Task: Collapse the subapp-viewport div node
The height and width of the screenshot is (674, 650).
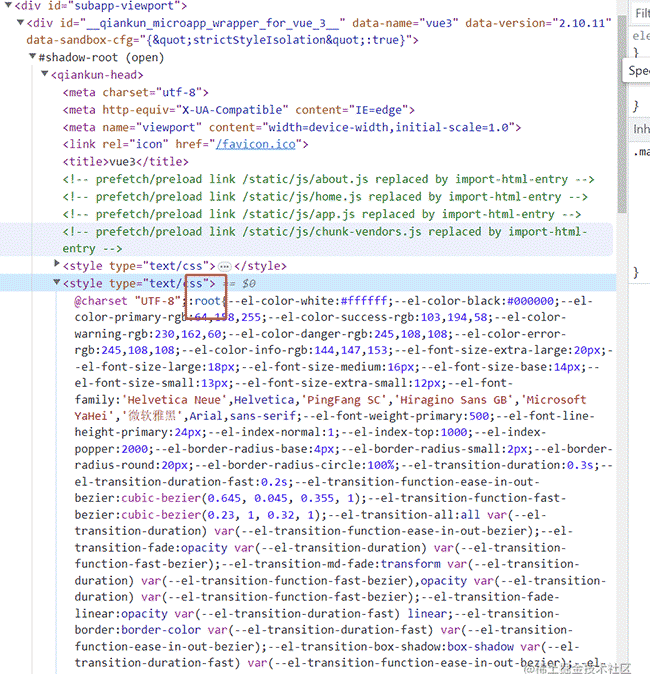Action: pyautogui.click(x=8, y=5)
